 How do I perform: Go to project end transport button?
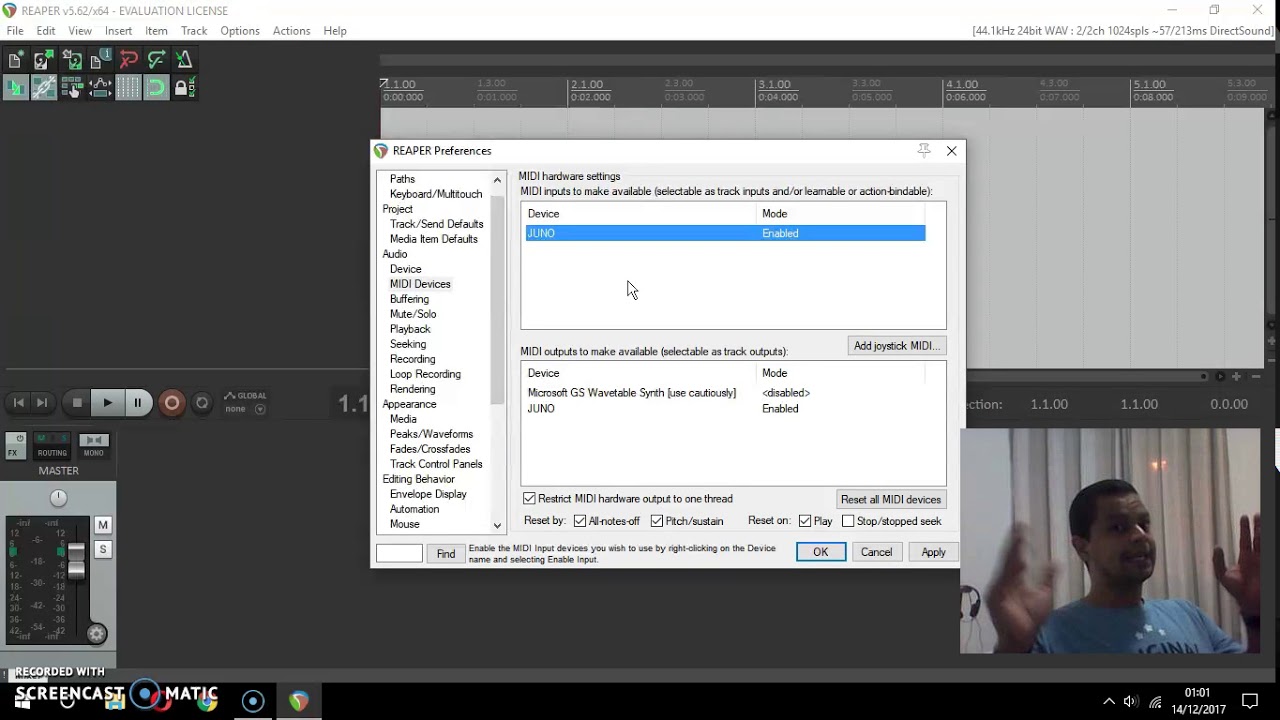[42, 403]
